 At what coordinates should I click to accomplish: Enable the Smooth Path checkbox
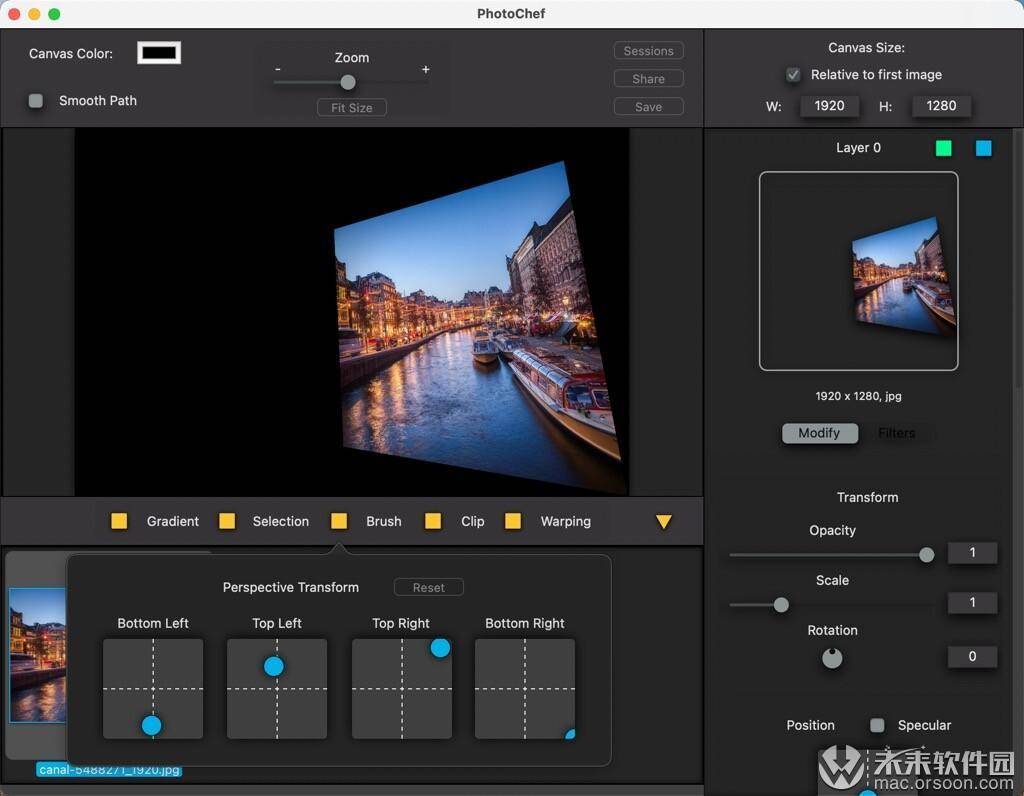36,101
